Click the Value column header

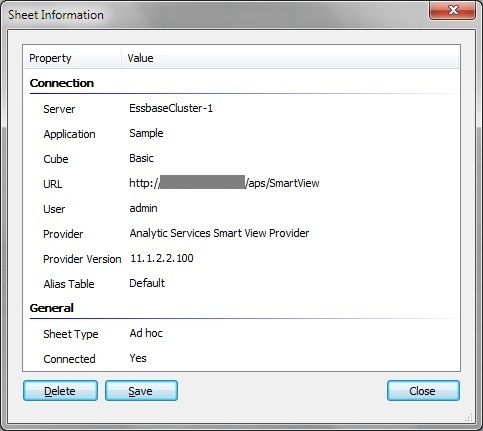[x=290, y=58]
